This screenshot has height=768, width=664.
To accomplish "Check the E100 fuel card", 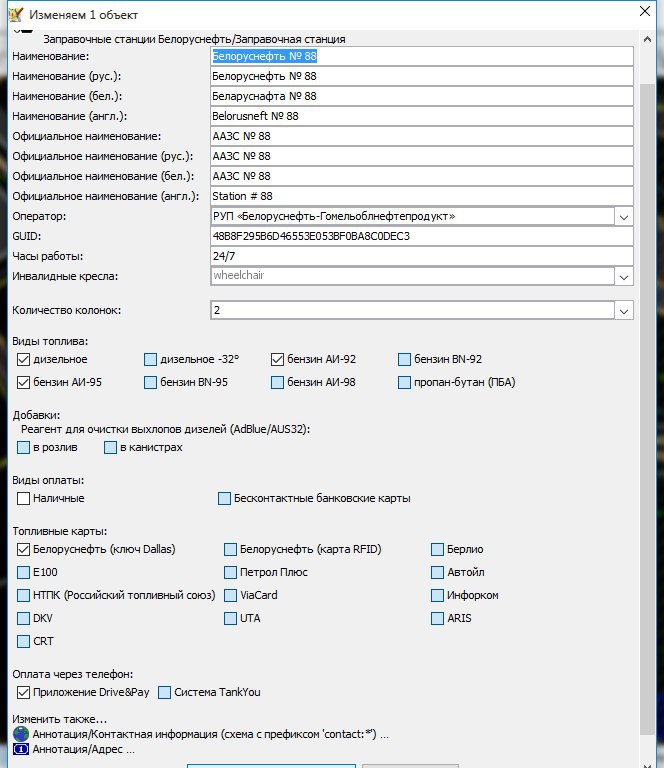I will [x=24, y=572].
